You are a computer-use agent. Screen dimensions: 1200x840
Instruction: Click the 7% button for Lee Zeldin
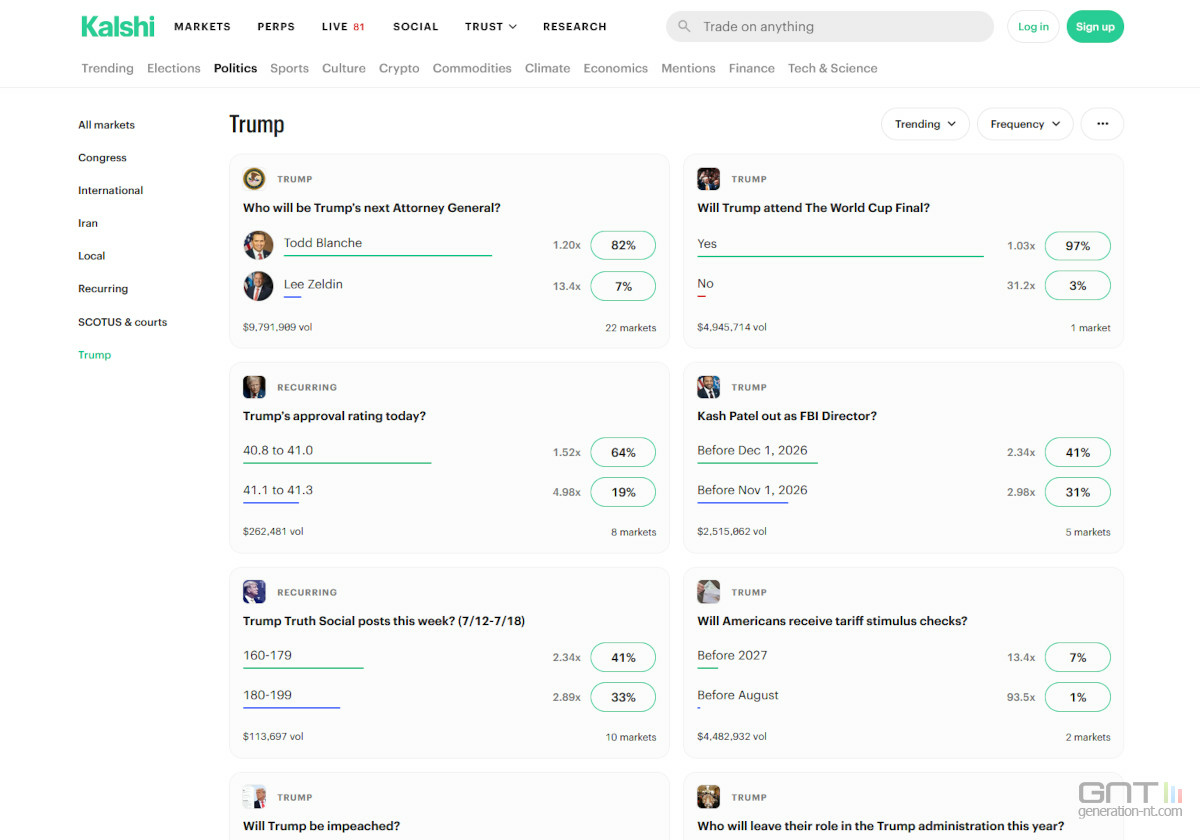pos(623,286)
